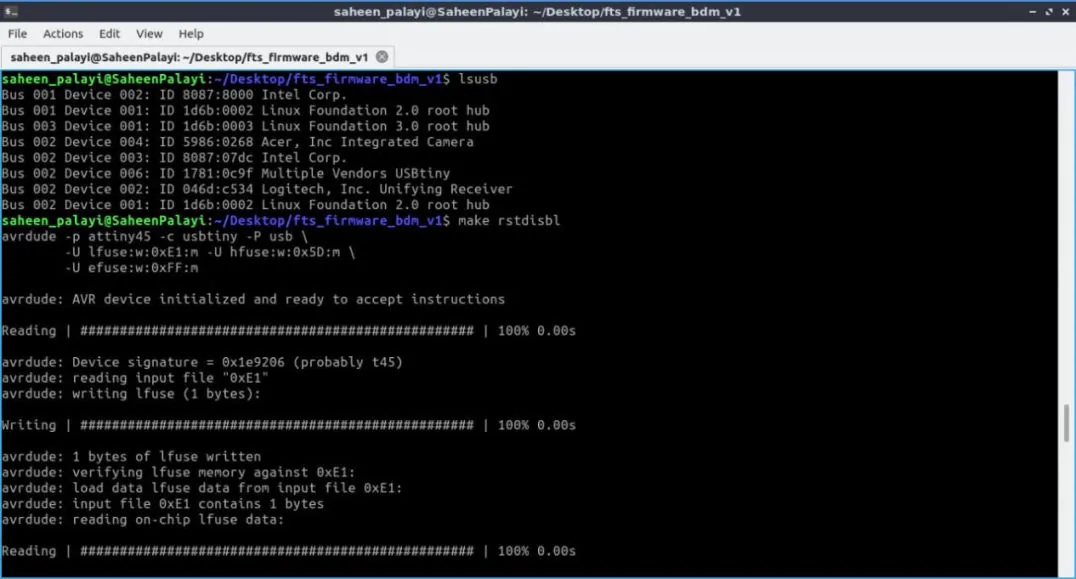Click 'input file 0xE1 contains 1 bytes' line
The image size is (1076, 579).
[163, 504]
